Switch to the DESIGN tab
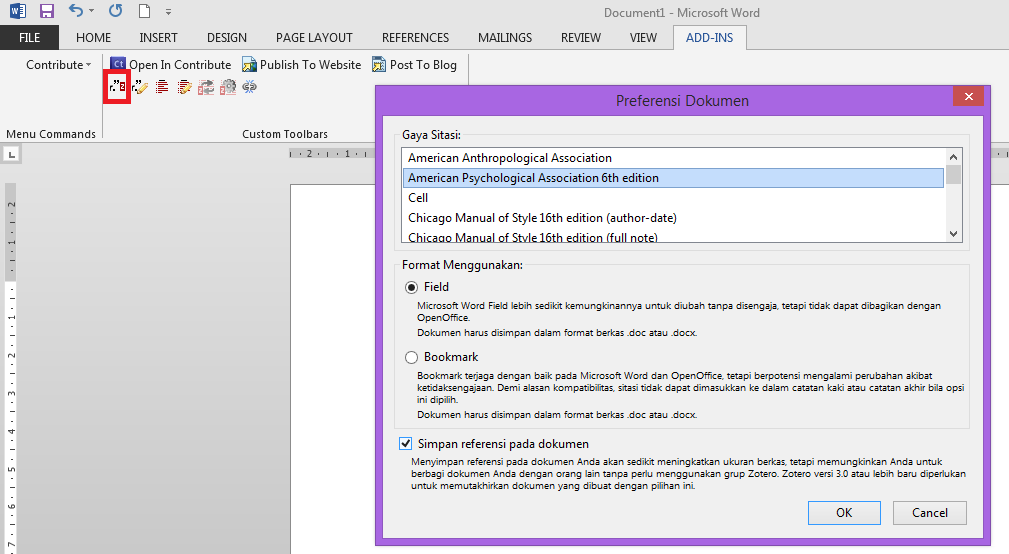Image resolution: width=1009 pixels, height=554 pixels. (x=227, y=37)
